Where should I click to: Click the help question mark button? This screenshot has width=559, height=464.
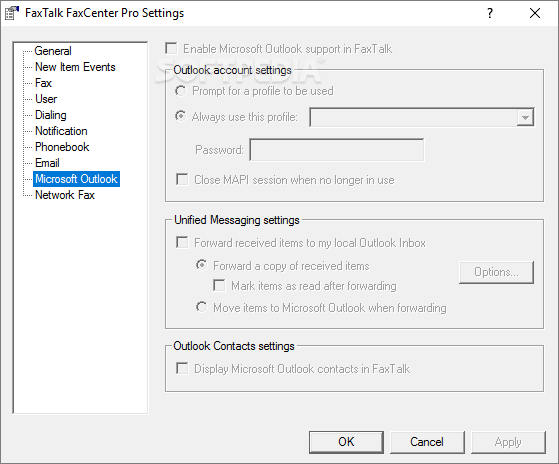click(x=490, y=13)
